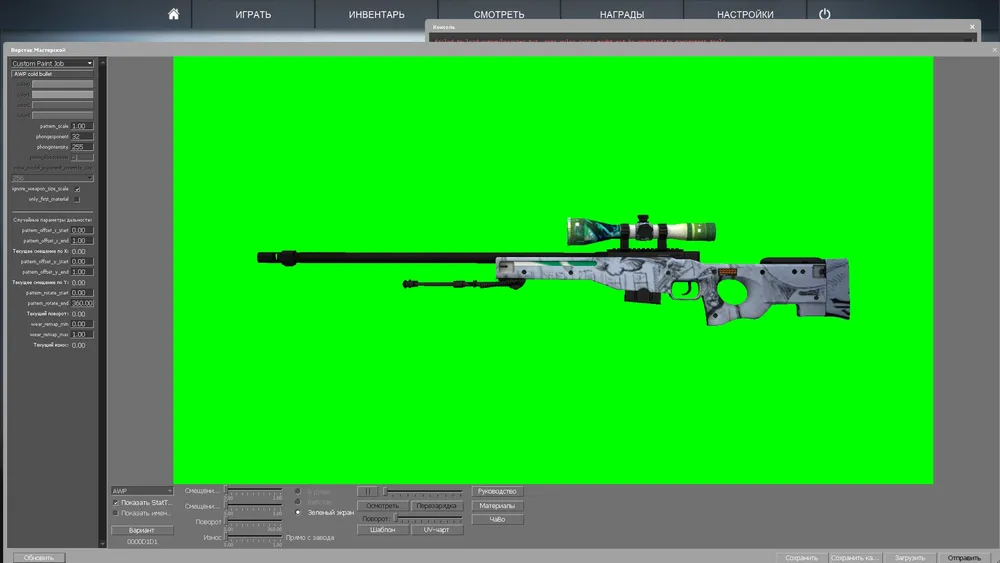Click the Отправить submit button
Screen dimensions: 1000x563
point(964,557)
